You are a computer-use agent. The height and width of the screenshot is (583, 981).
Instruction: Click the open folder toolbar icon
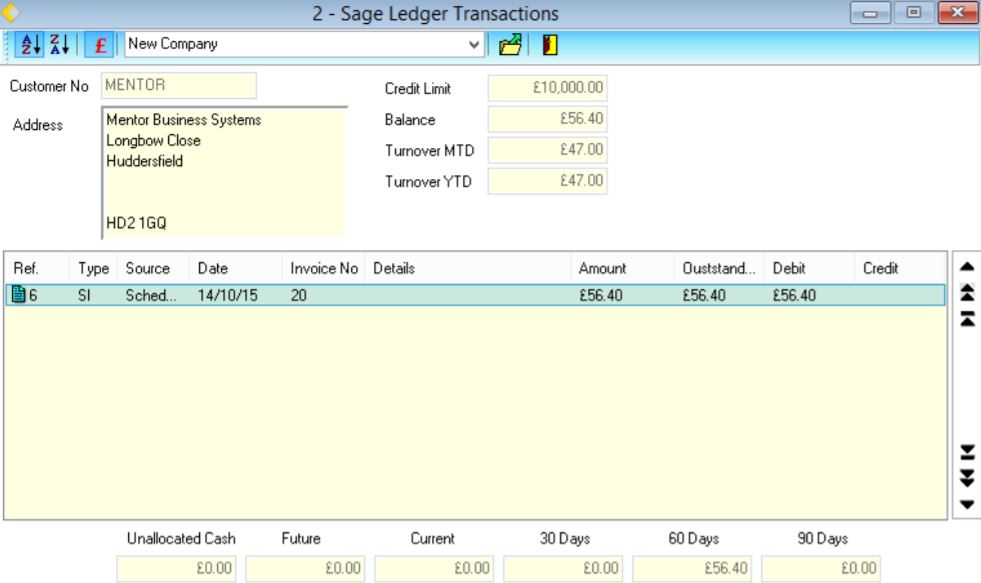click(x=510, y=44)
